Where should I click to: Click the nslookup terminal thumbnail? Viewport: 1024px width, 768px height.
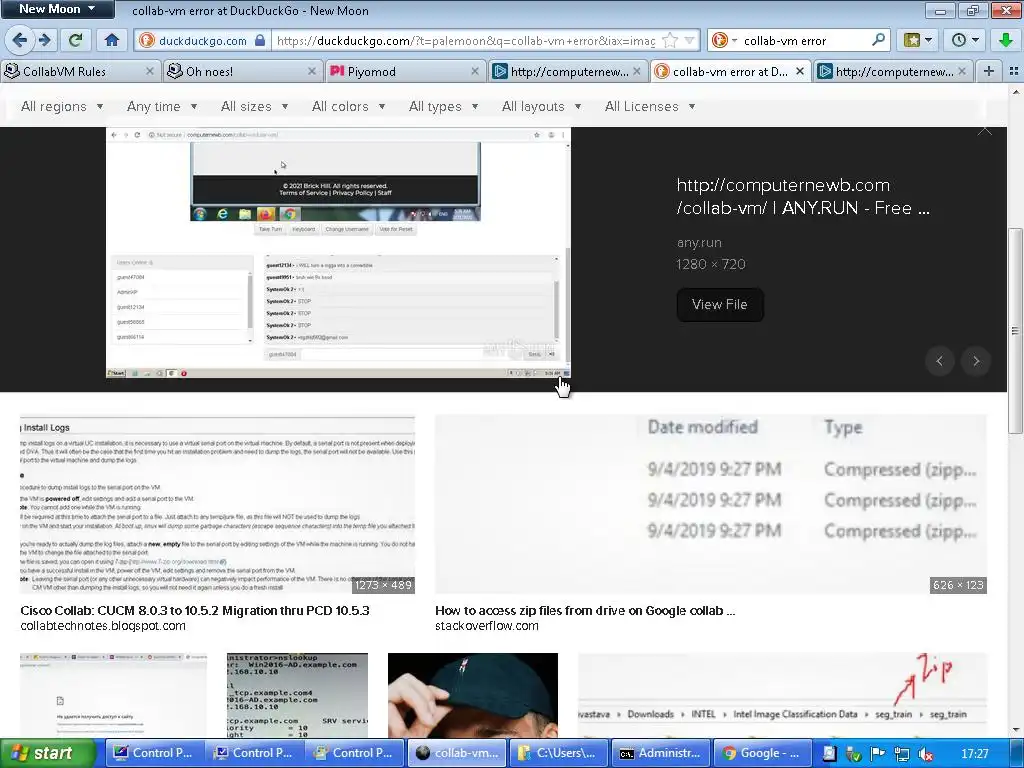pyautogui.click(x=297, y=695)
